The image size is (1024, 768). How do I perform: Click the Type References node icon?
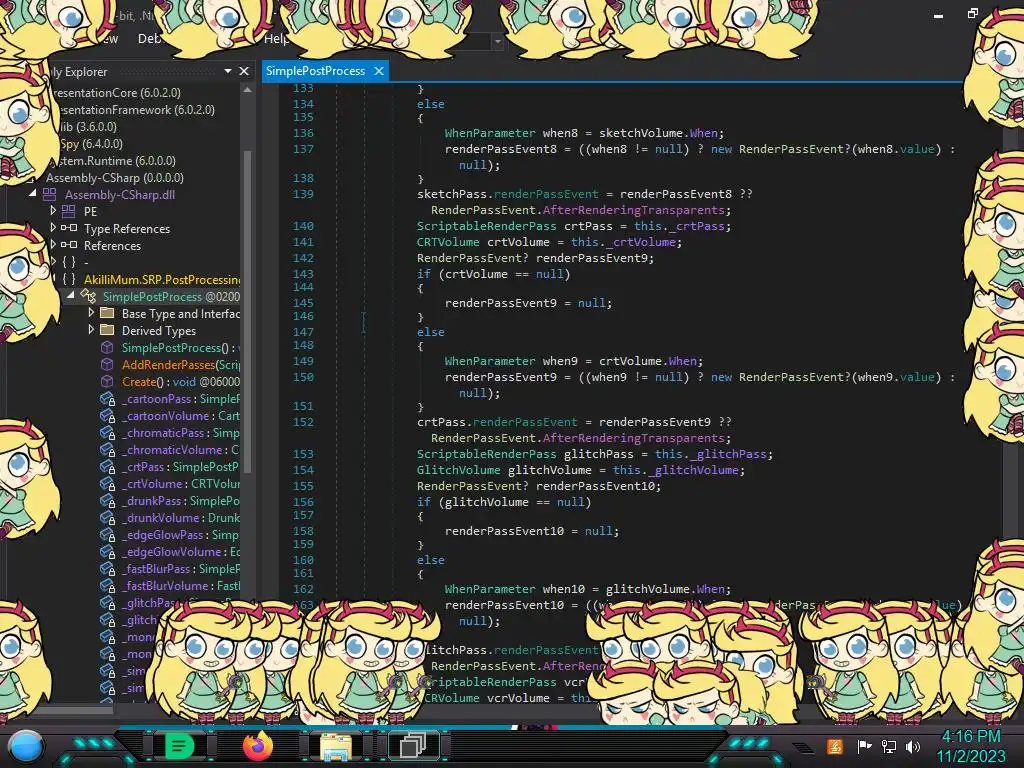coord(69,229)
